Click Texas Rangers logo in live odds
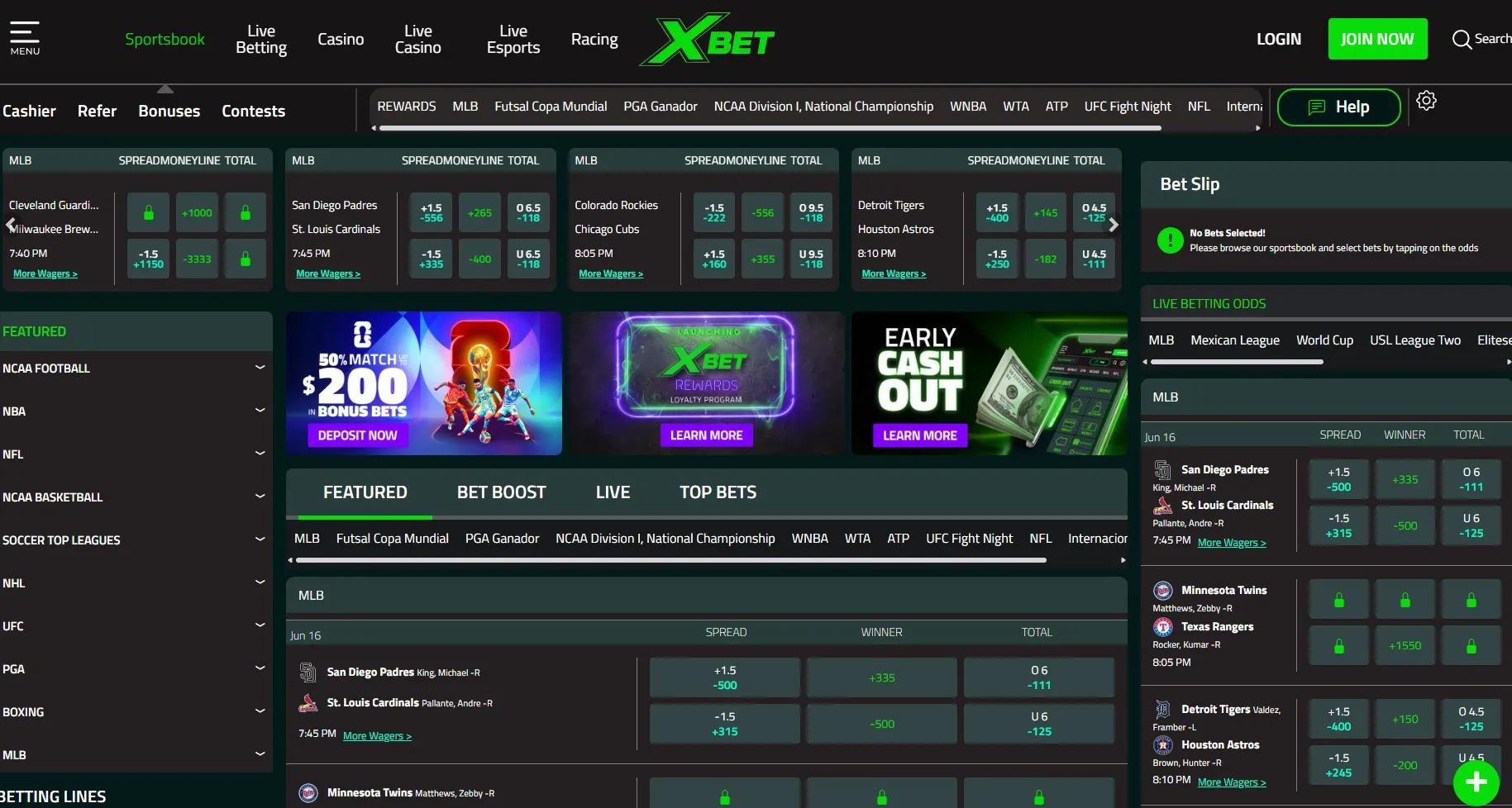Viewport: 1512px width, 808px height. click(1163, 627)
